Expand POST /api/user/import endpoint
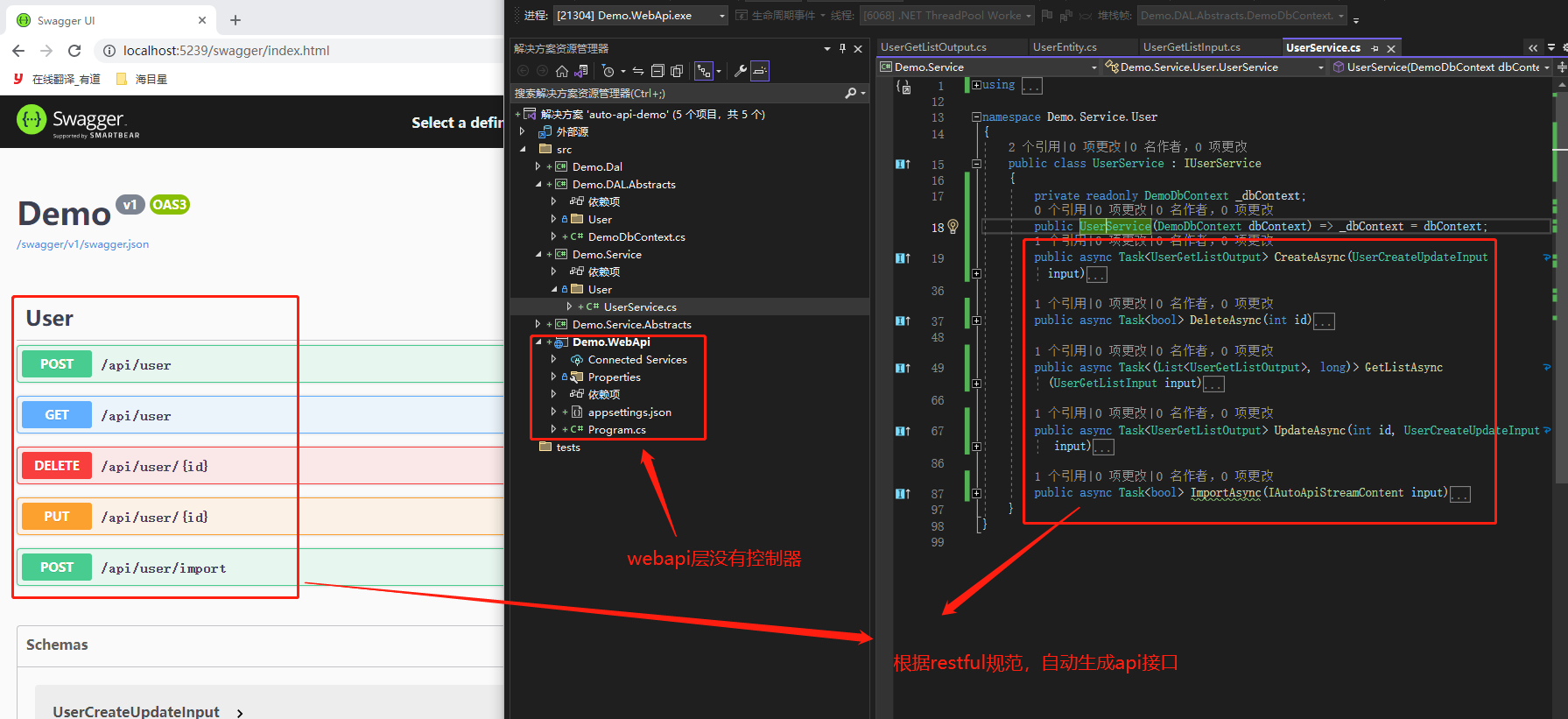Screen dimensions: 1568x719 261,567
